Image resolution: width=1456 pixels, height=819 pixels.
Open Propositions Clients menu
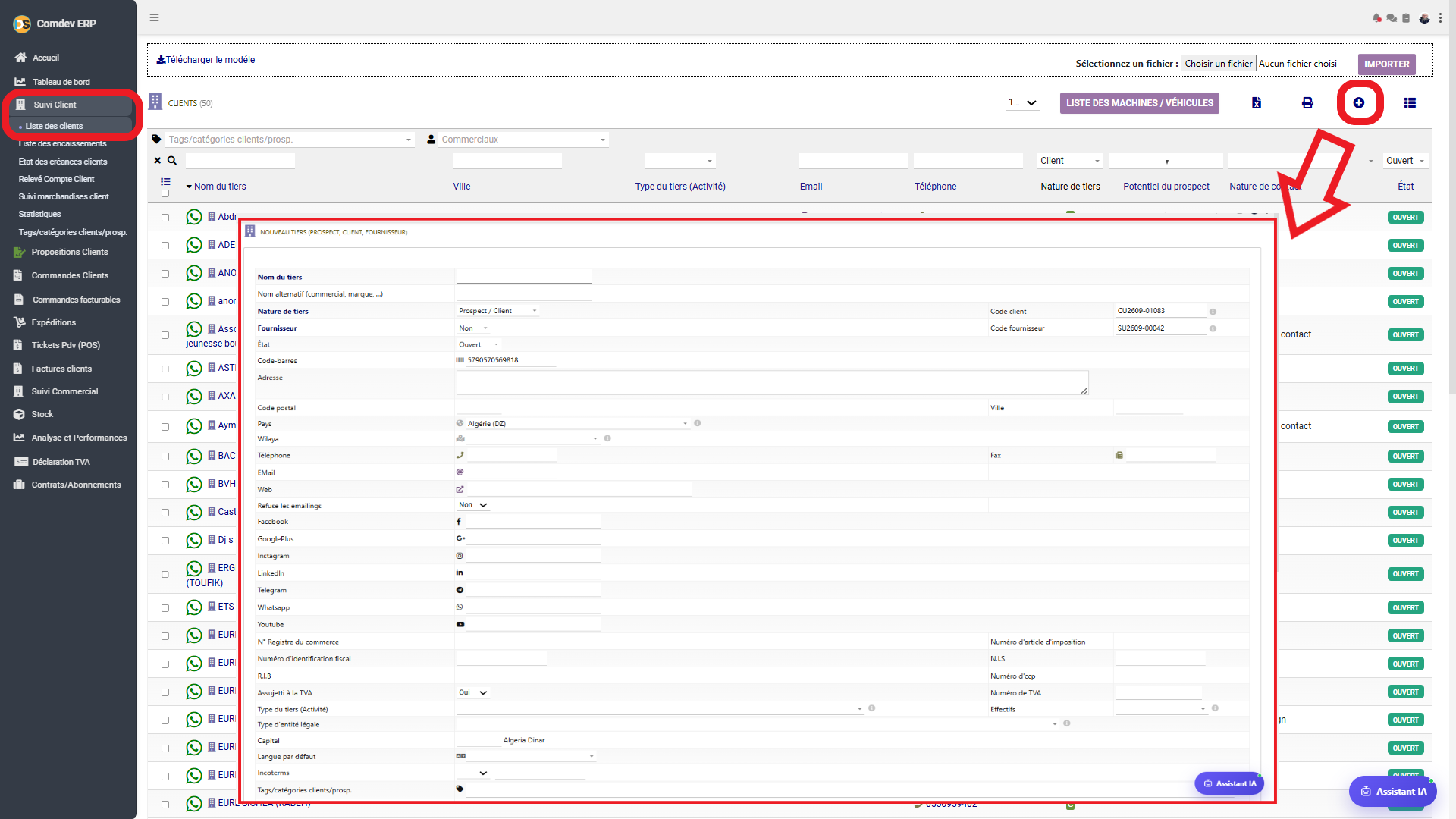tap(70, 252)
